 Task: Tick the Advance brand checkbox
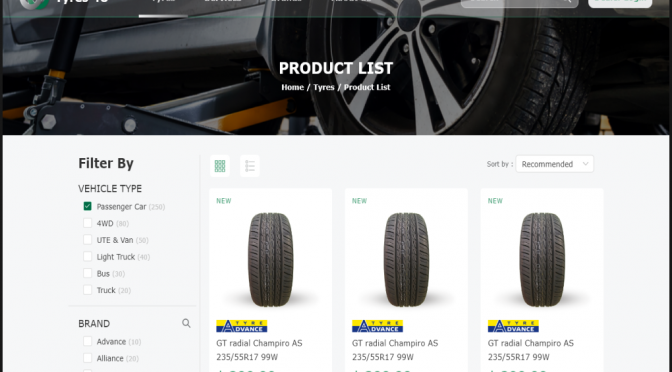(x=87, y=341)
